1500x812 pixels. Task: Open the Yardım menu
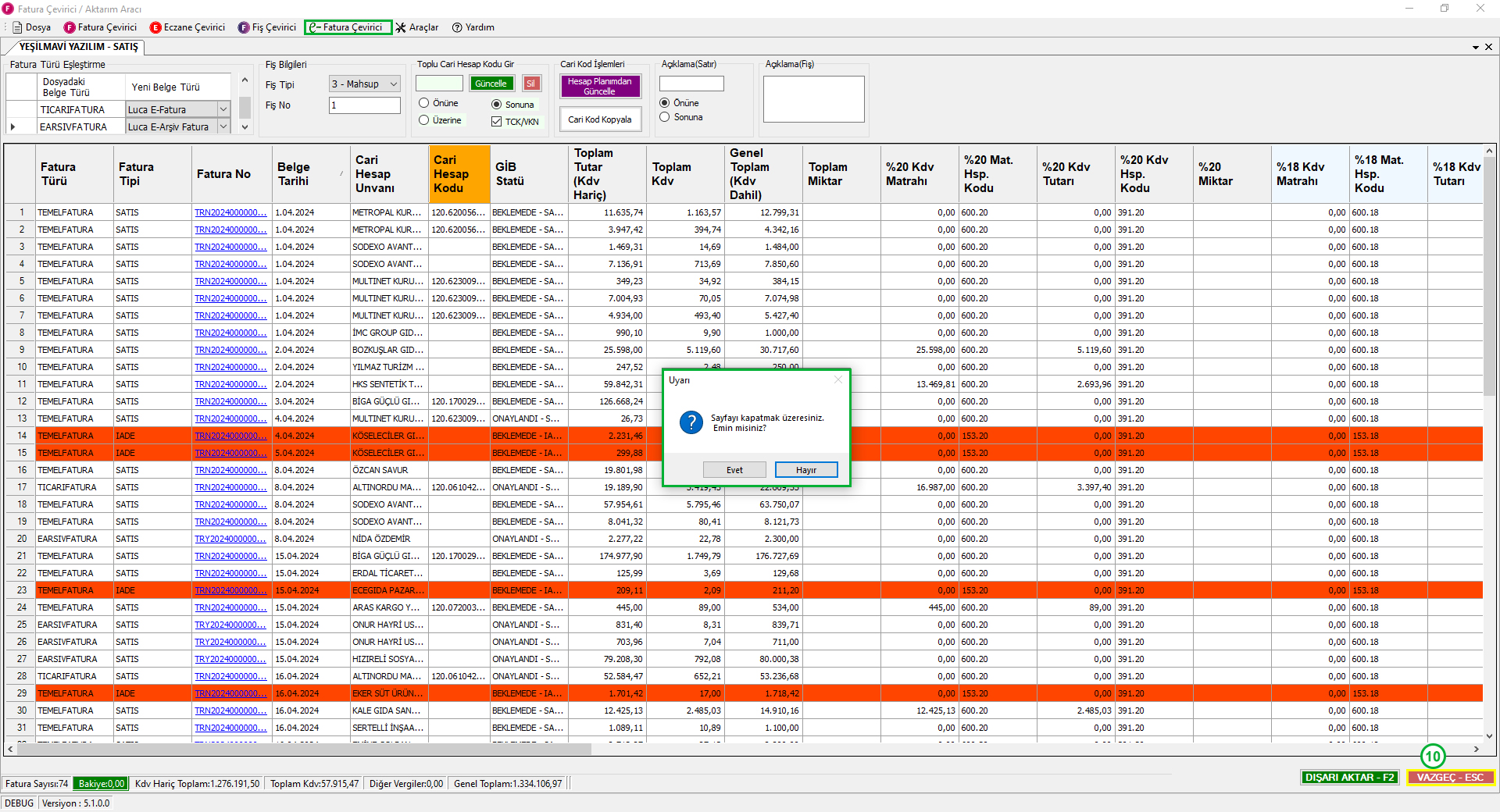coord(473,27)
